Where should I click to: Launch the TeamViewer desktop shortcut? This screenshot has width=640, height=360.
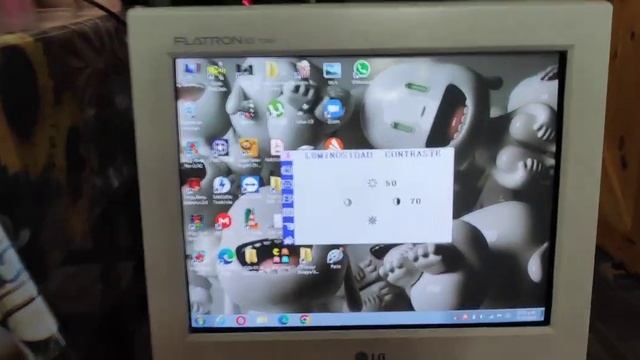tap(250, 184)
